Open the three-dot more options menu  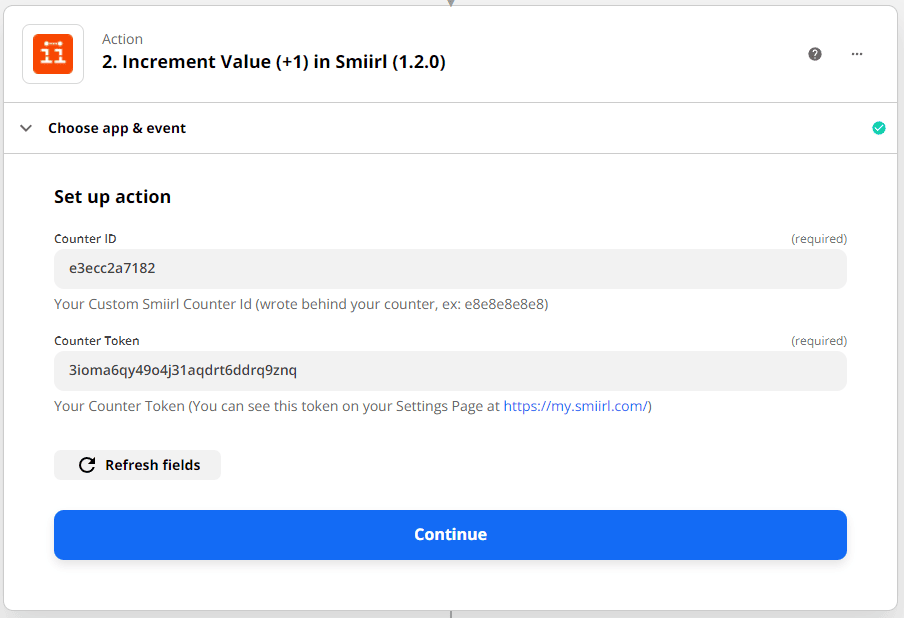pyautogui.click(x=857, y=54)
